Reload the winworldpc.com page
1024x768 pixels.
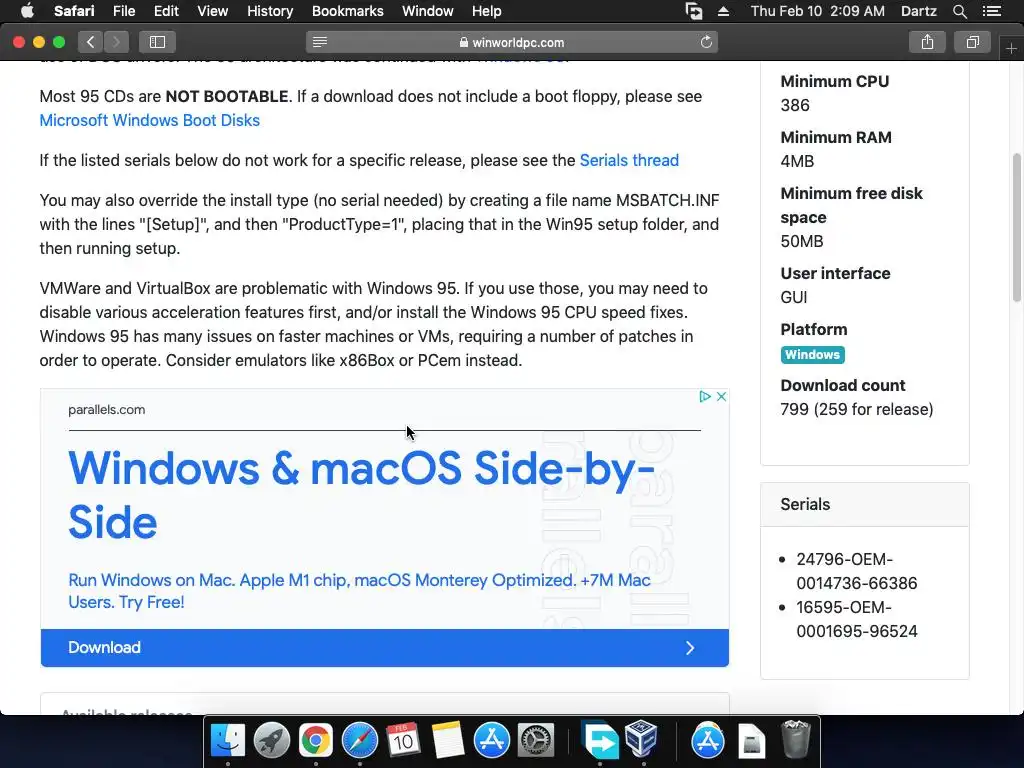(706, 42)
